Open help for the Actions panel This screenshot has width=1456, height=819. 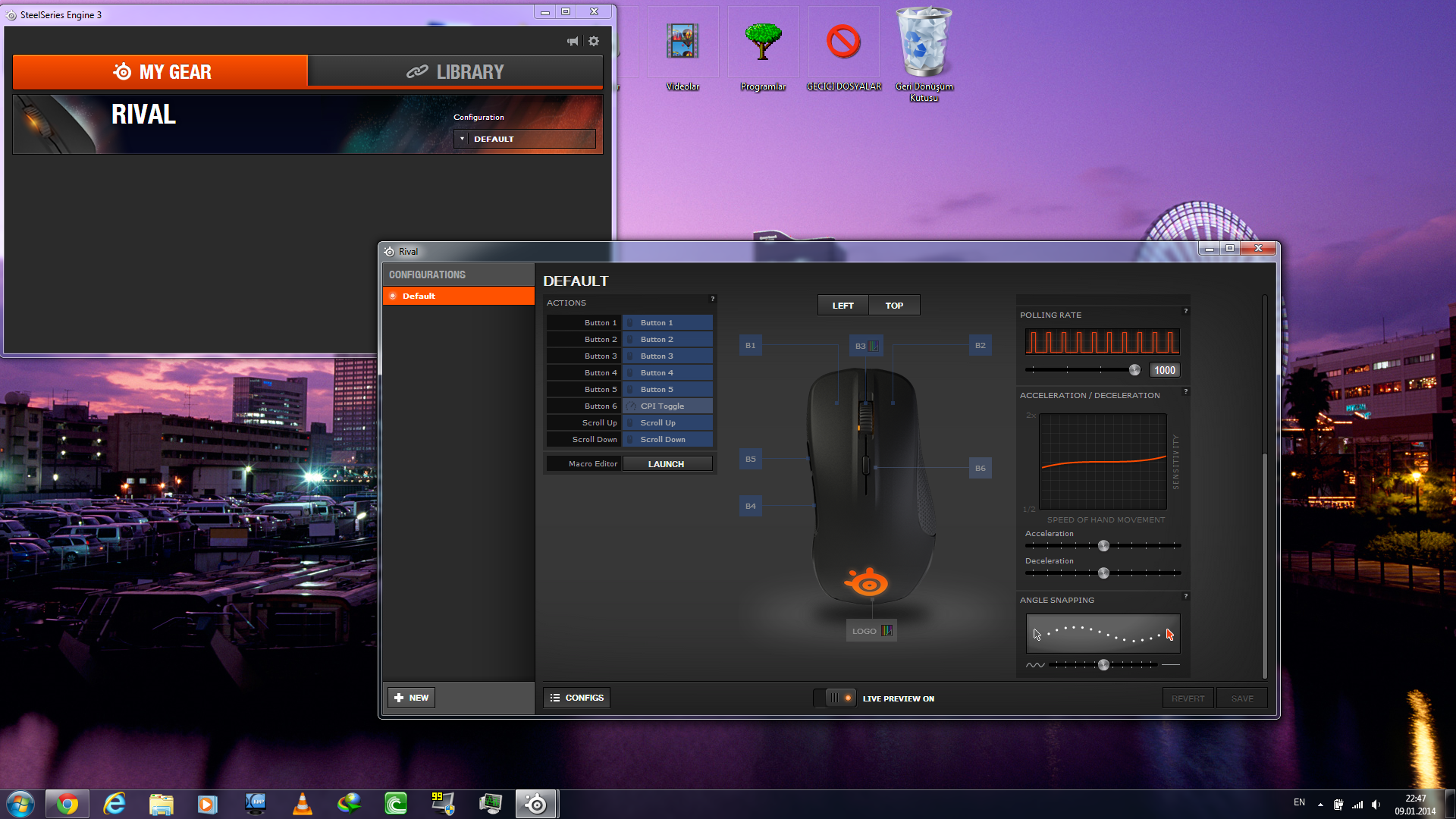[x=712, y=299]
